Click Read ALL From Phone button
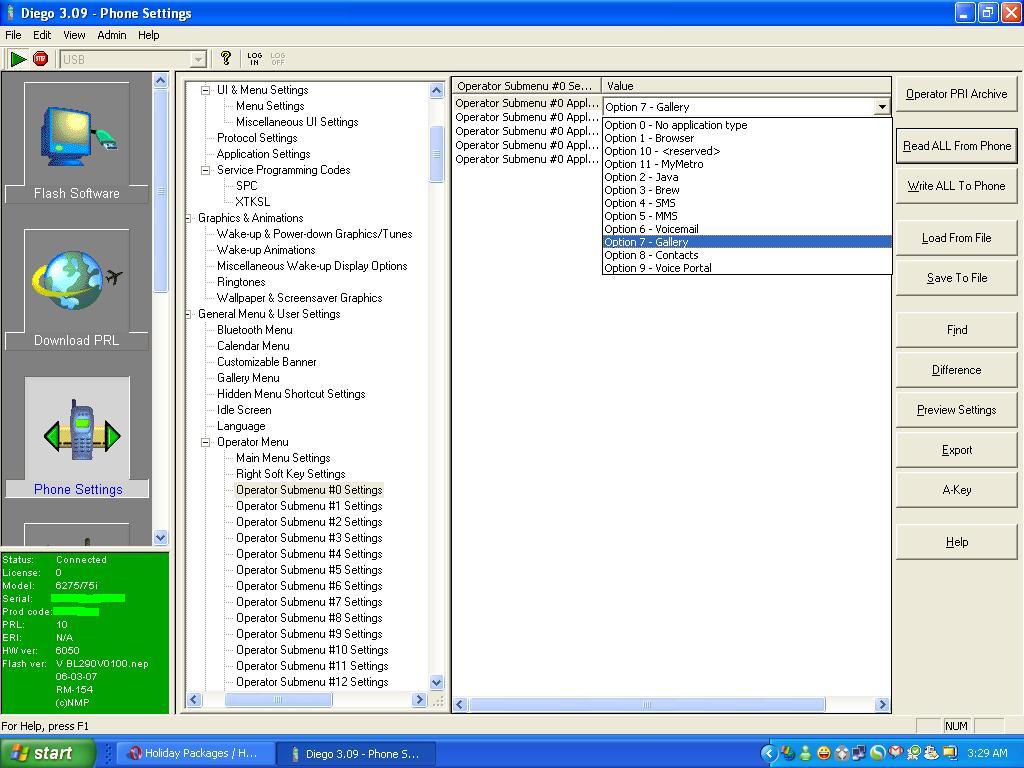Screen dimensions: 1024x768 (956, 146)
